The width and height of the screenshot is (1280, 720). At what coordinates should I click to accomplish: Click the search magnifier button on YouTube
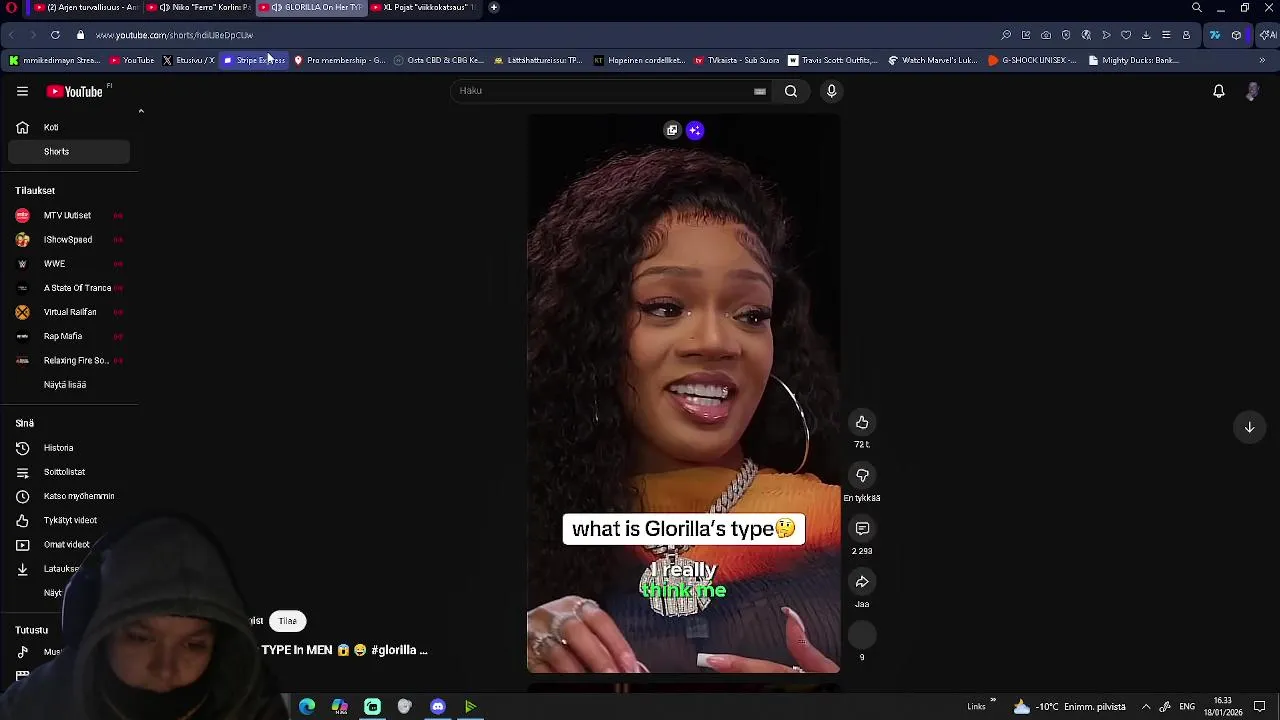coord(791,91)
